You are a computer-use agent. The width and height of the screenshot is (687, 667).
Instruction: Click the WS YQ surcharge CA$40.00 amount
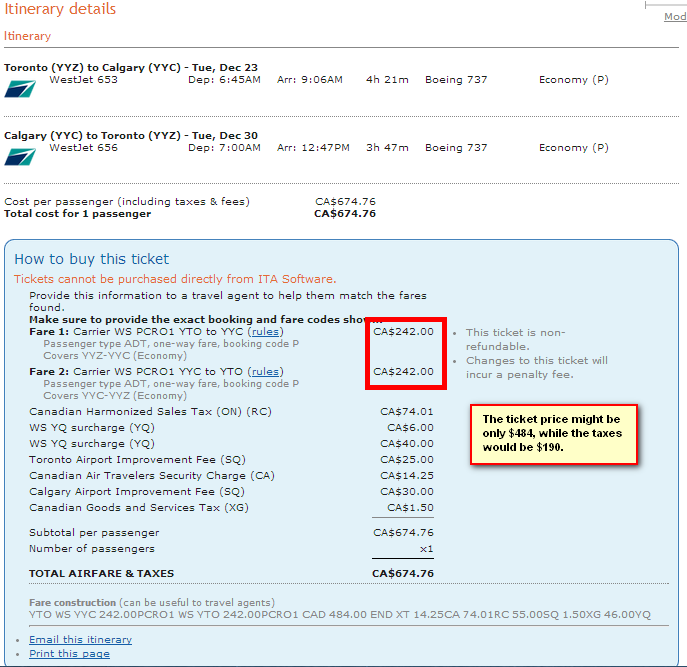pyautogui.click(x=407, y=444)
